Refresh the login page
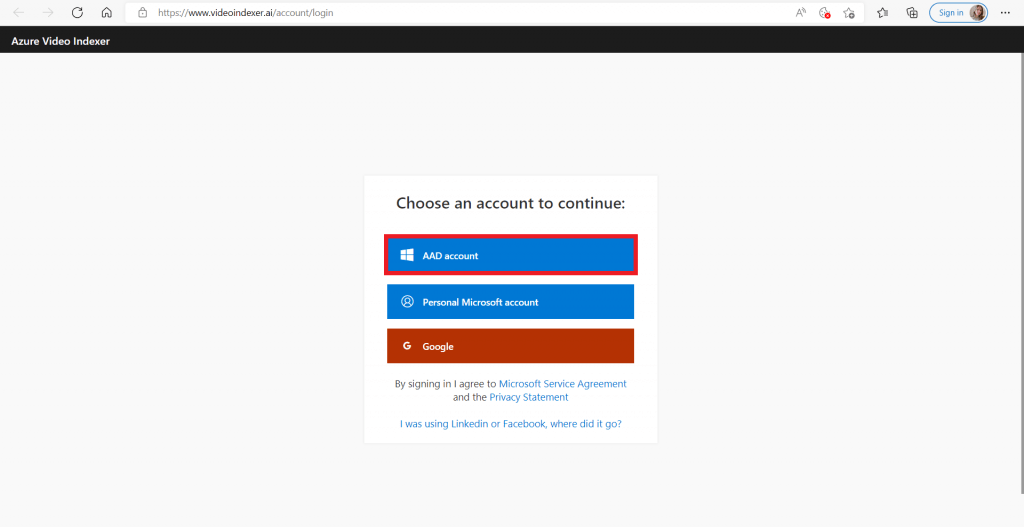 pyautogui.click(x=77, y=13)
